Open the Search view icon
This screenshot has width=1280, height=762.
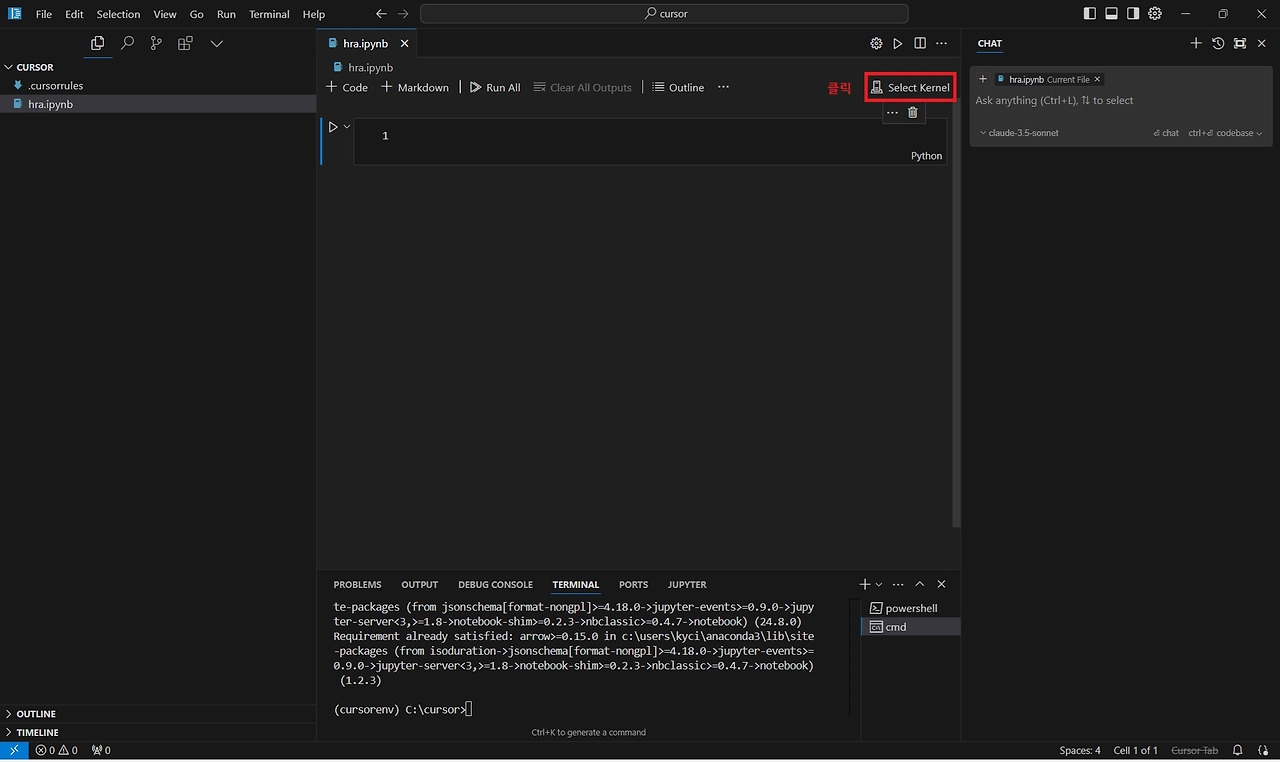click(x=127, y=43)
